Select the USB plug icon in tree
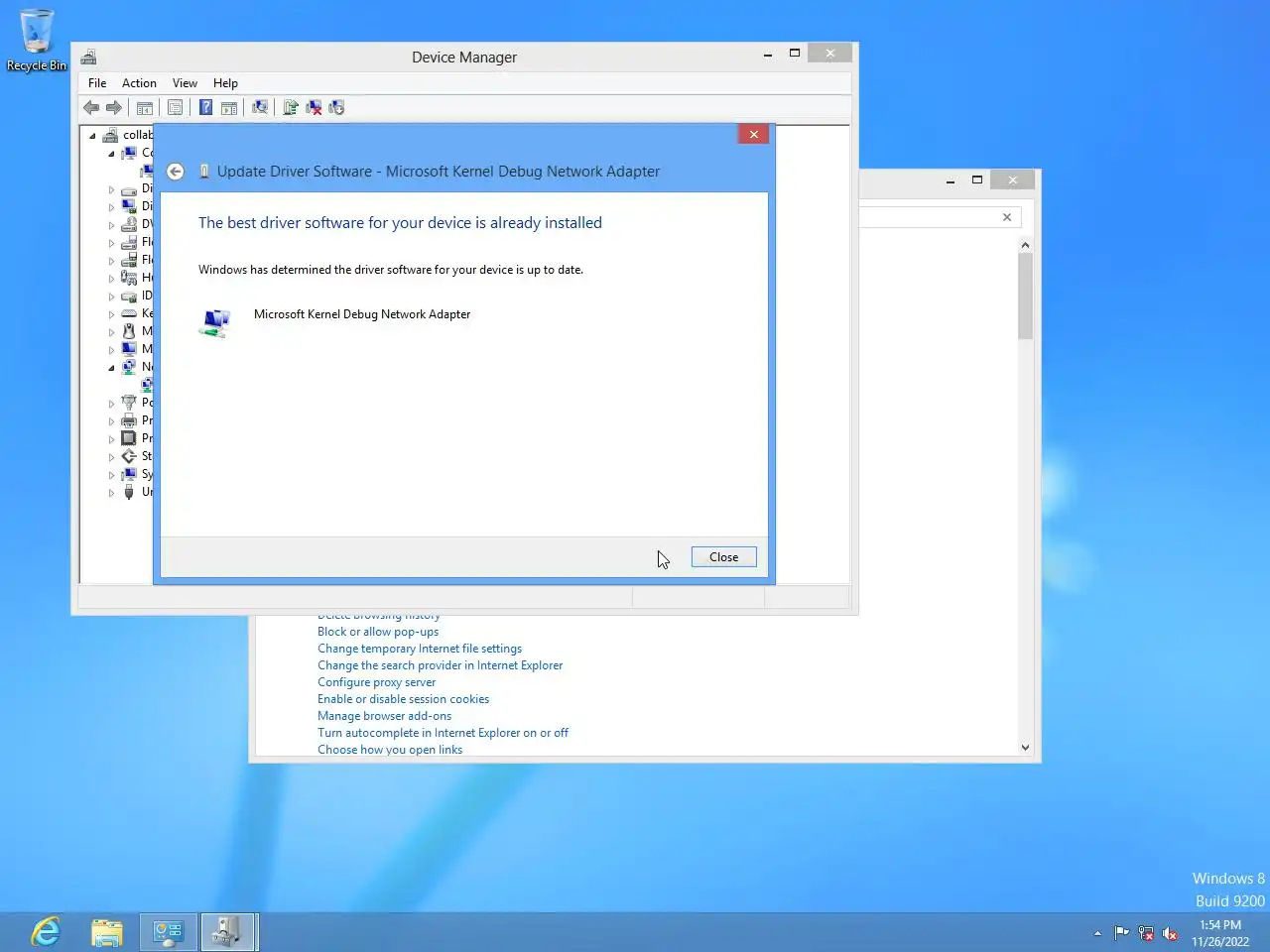 coord(129,492)
